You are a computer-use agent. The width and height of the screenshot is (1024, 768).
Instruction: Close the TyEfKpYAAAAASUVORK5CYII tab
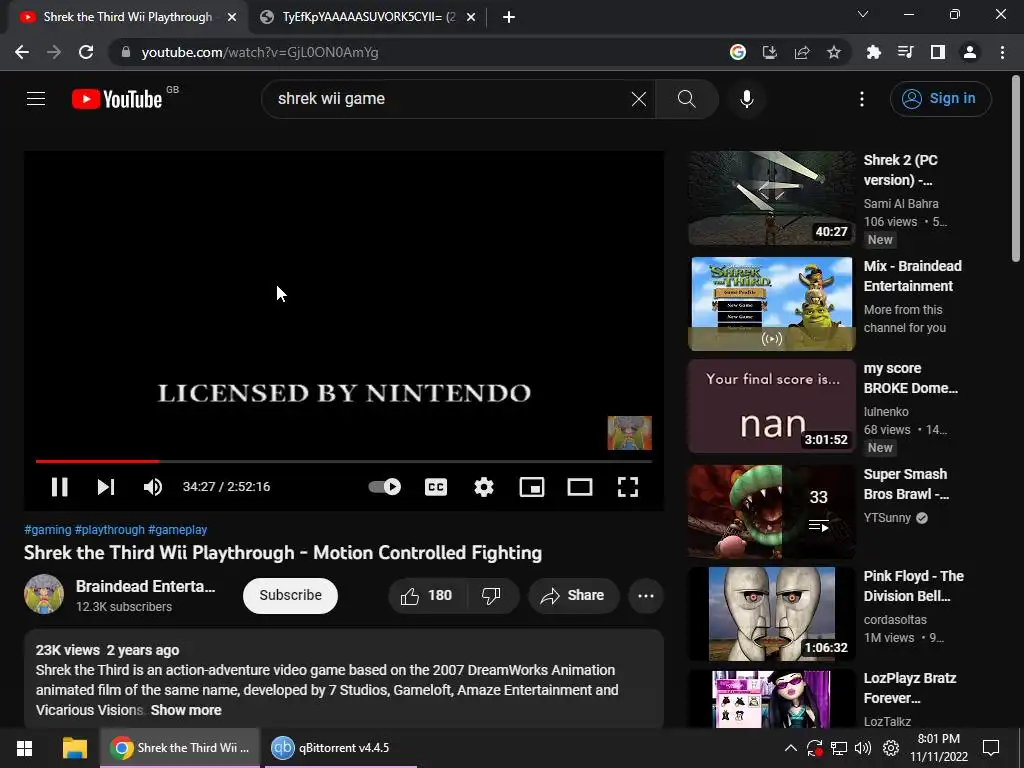(471, 18)
